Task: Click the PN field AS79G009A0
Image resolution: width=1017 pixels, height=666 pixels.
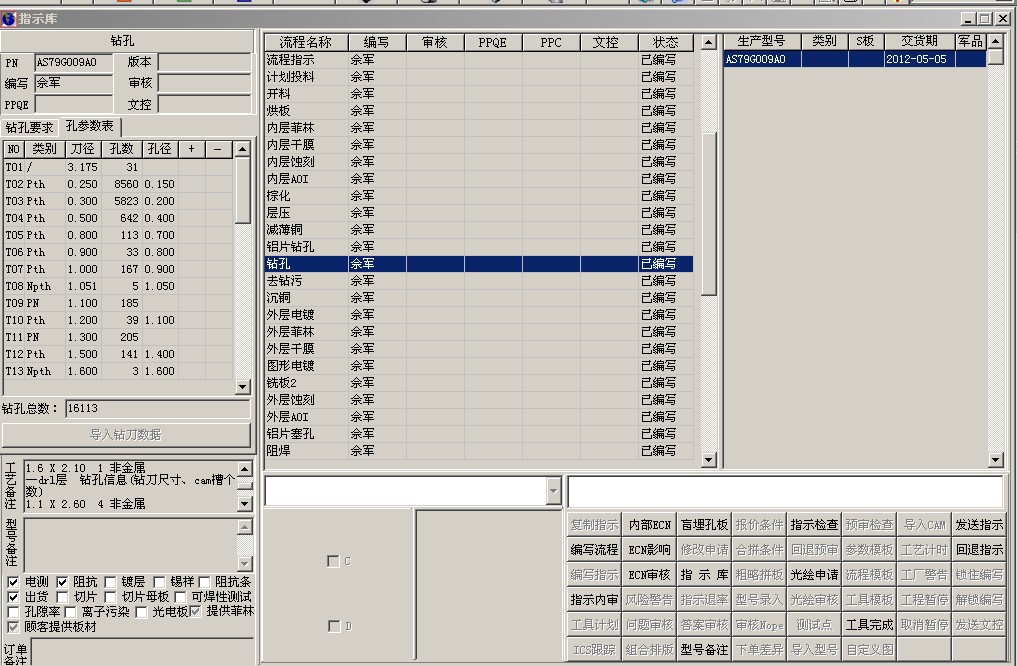Action: point(73,62)
